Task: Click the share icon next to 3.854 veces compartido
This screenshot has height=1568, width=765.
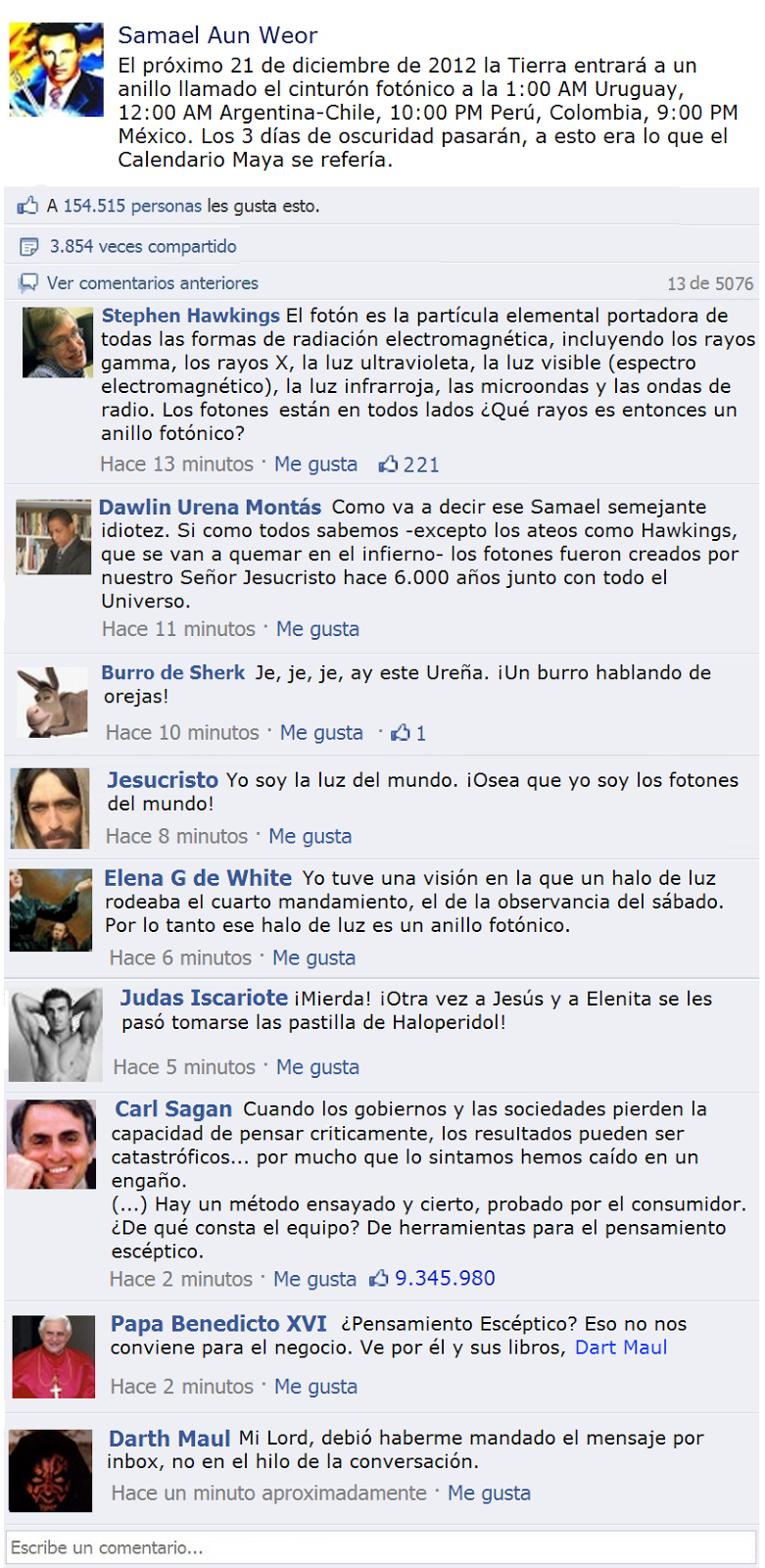Action: [x=28, y=246]
